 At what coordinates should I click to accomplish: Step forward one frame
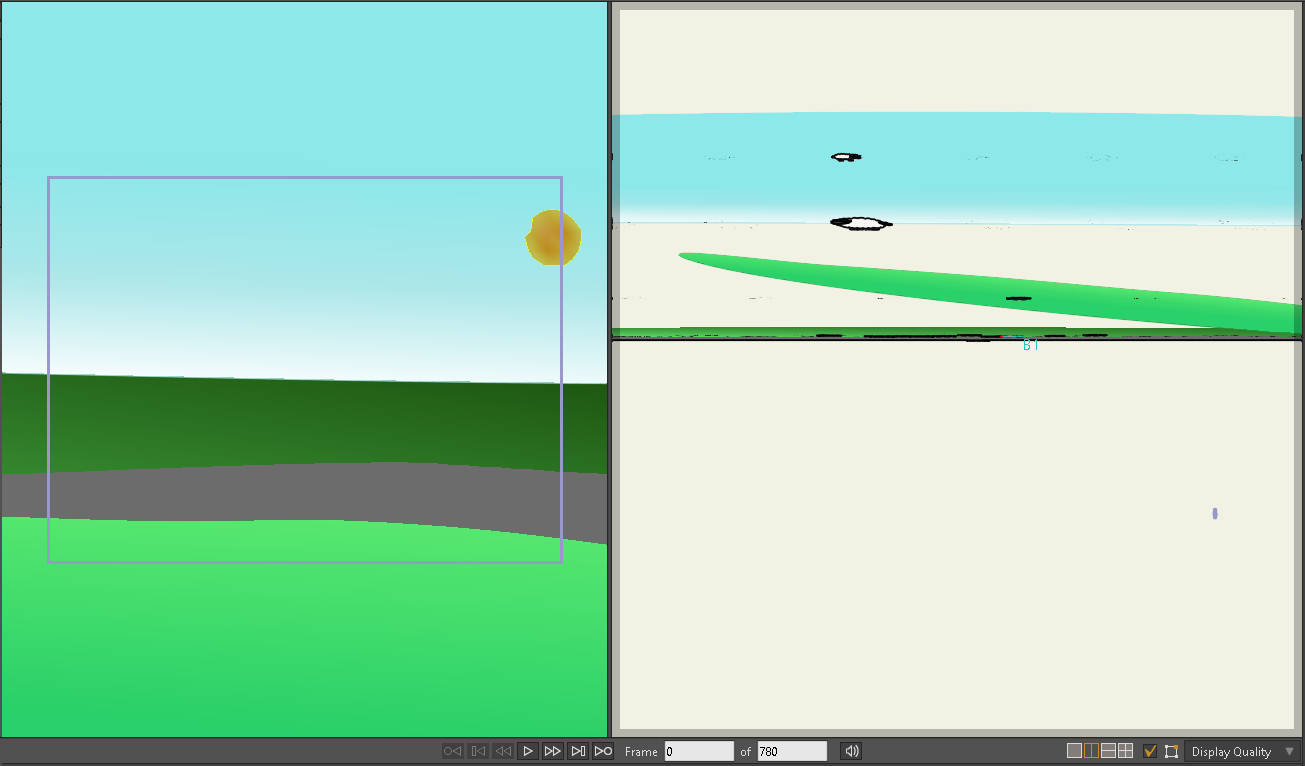point(578,751)
